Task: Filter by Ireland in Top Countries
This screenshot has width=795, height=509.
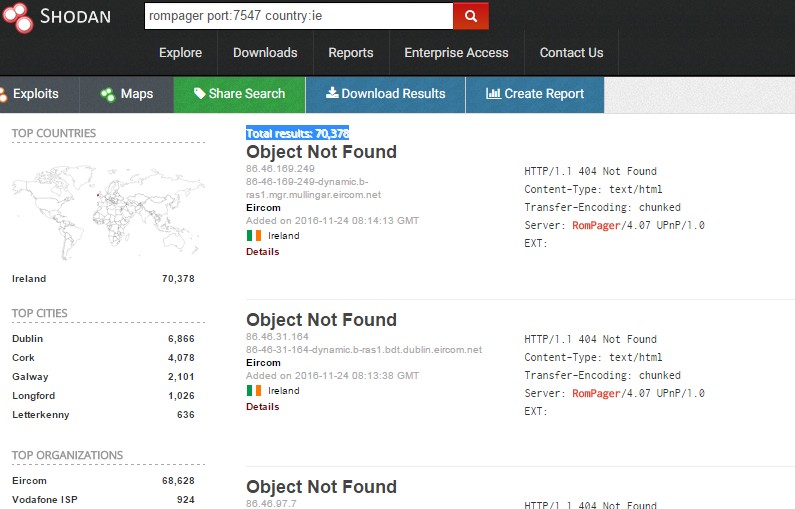Action: [x=29, y=278]
